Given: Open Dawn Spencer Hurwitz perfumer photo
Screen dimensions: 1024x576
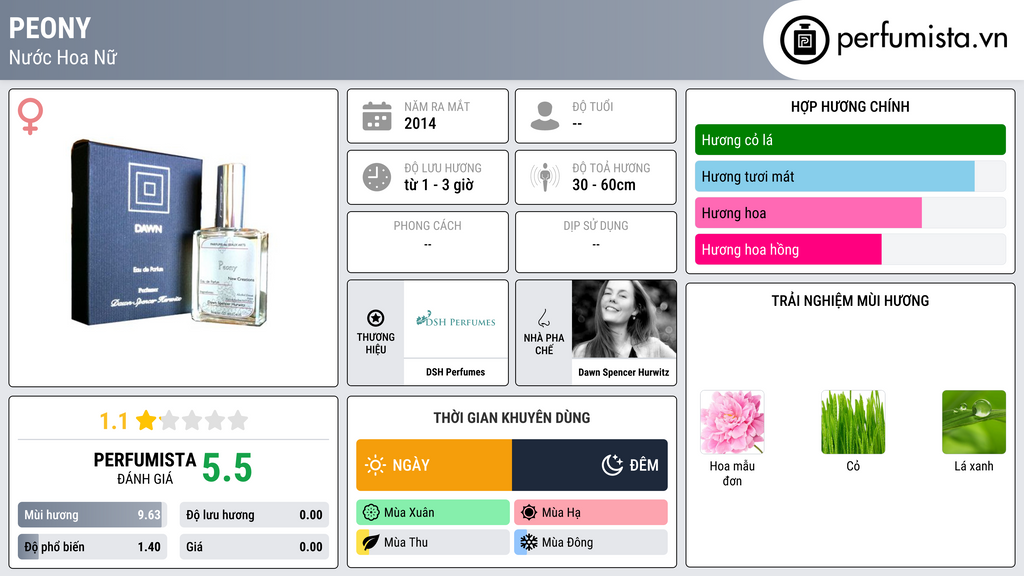Looking at the screenshot, I should click(x=624, y=319).
